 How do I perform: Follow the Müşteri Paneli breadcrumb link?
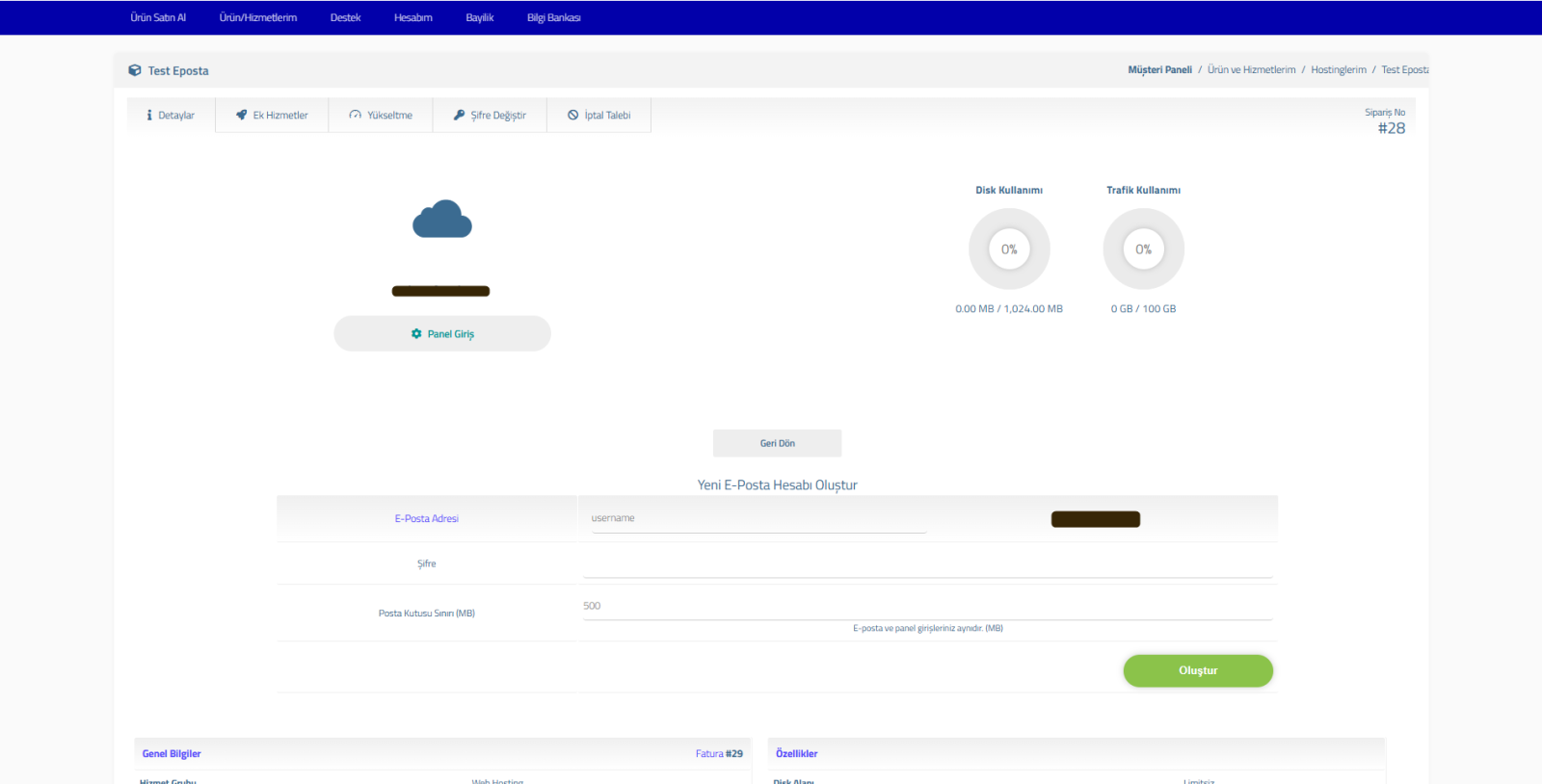point(1159,70)
